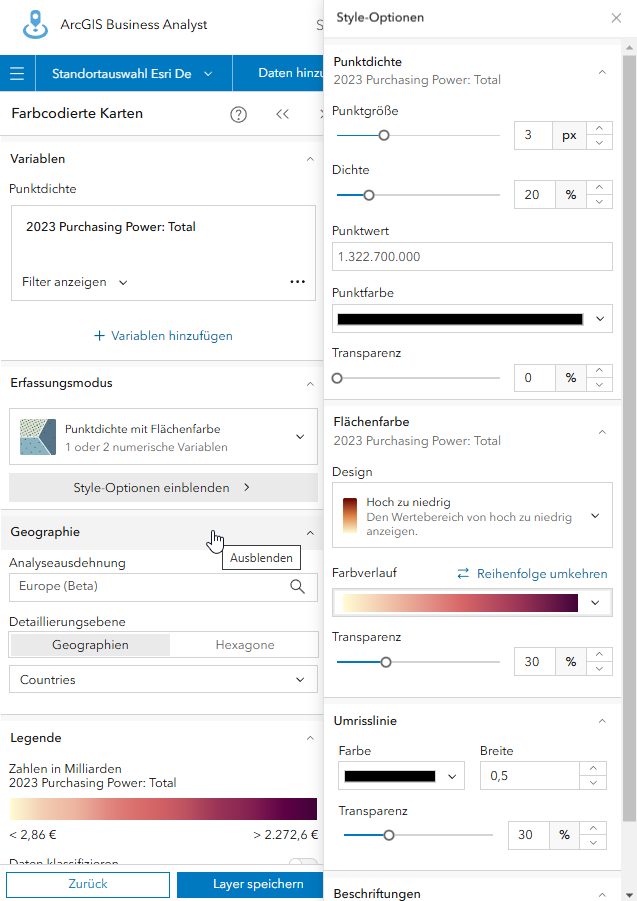Click Reihenfolge umkehren link
The height and width of the screenshot is (901, 637).
coord(542,573)
